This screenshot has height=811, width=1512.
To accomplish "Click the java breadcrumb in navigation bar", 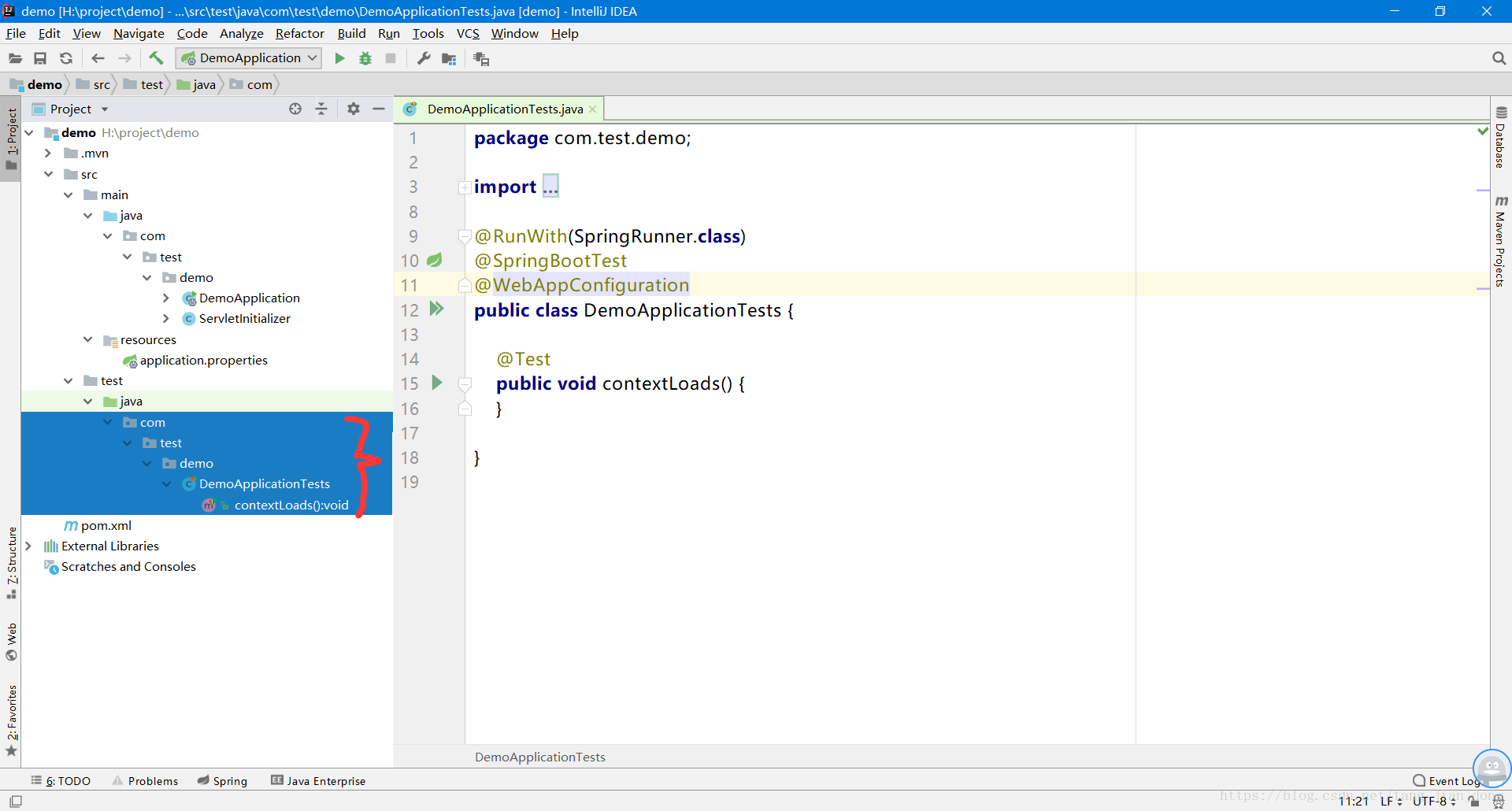I will point(196,84).
